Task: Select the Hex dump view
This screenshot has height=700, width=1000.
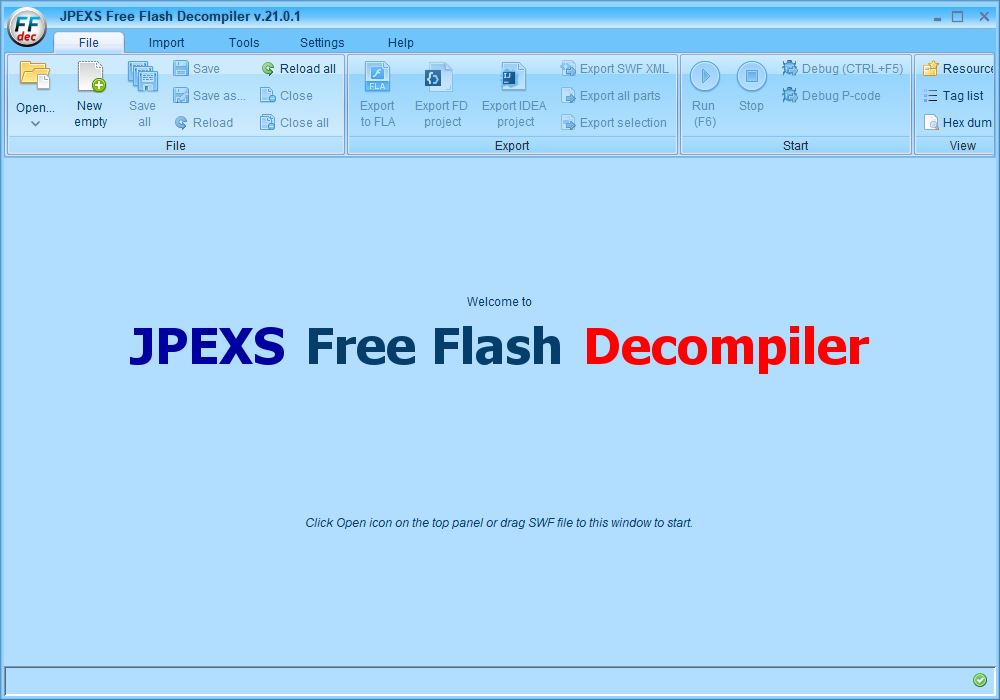Action: coord(958,122)
